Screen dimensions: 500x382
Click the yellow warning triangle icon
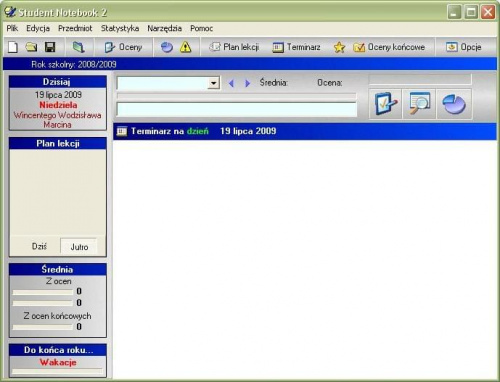pyautogui.click(x=185, y=47)
